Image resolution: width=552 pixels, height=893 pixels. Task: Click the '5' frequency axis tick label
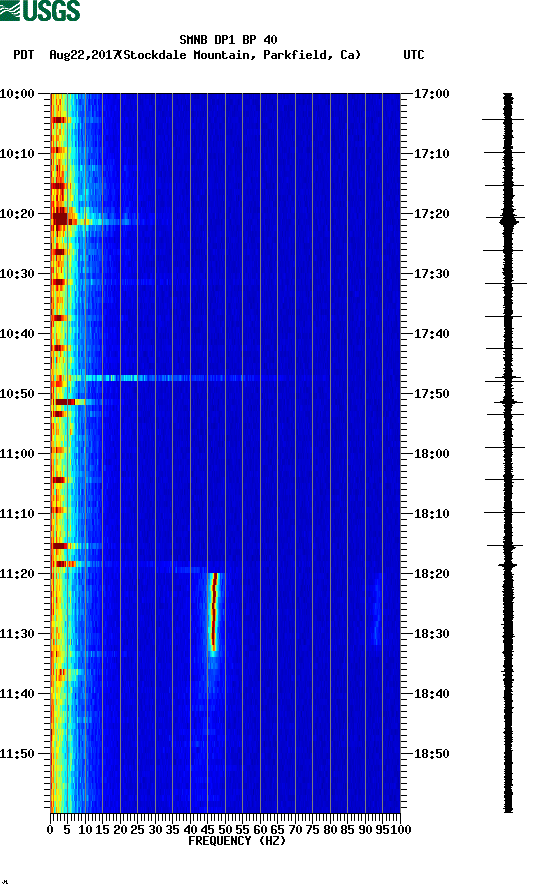67,830
